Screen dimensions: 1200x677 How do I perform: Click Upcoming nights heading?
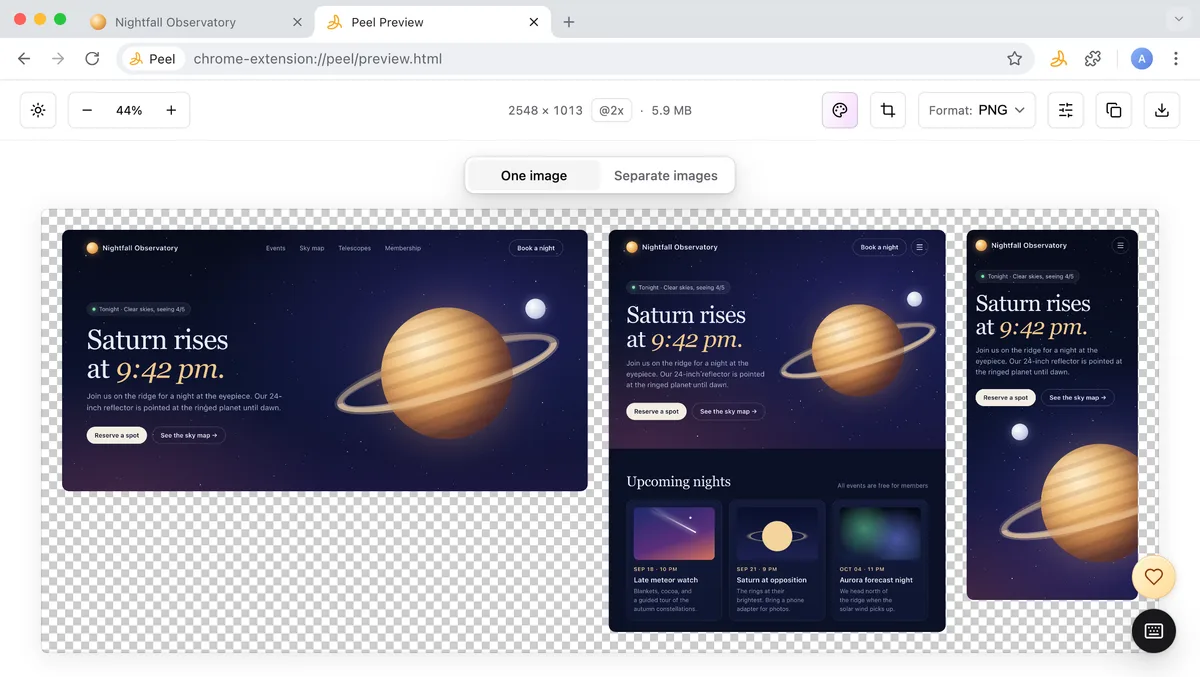678,481
